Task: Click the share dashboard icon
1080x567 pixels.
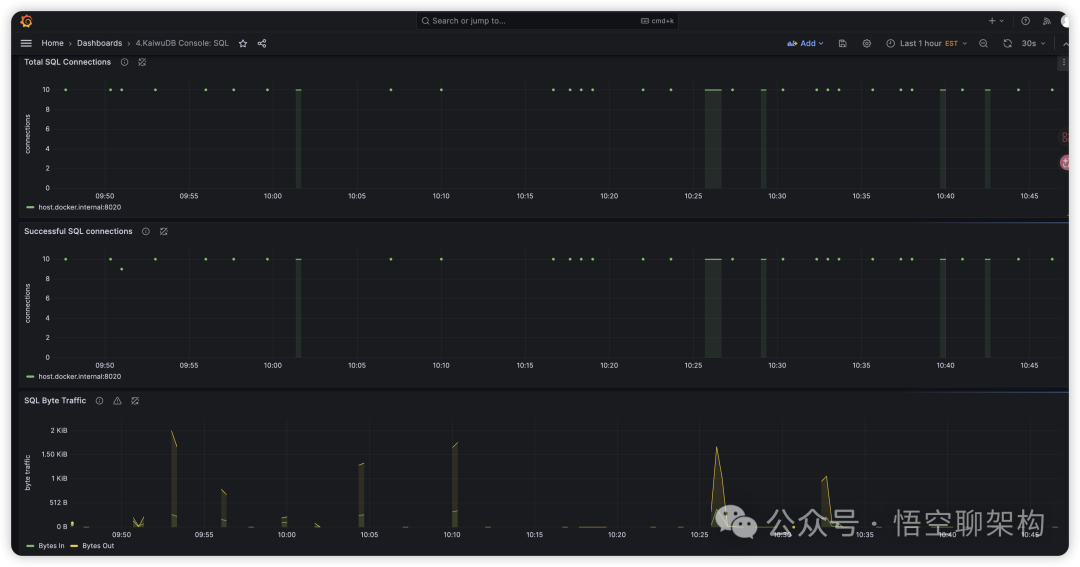Action: 262,44
